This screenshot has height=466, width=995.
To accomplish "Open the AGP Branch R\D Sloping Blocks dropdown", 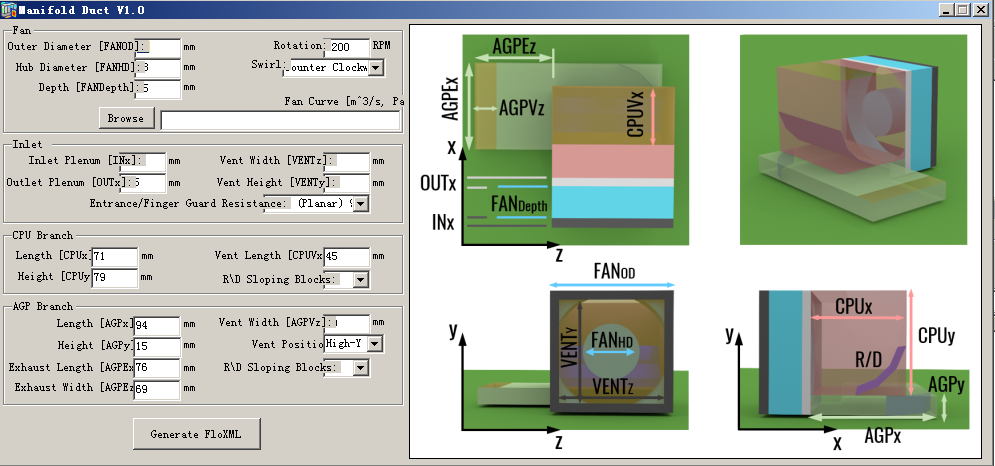I will pos(360,368).
